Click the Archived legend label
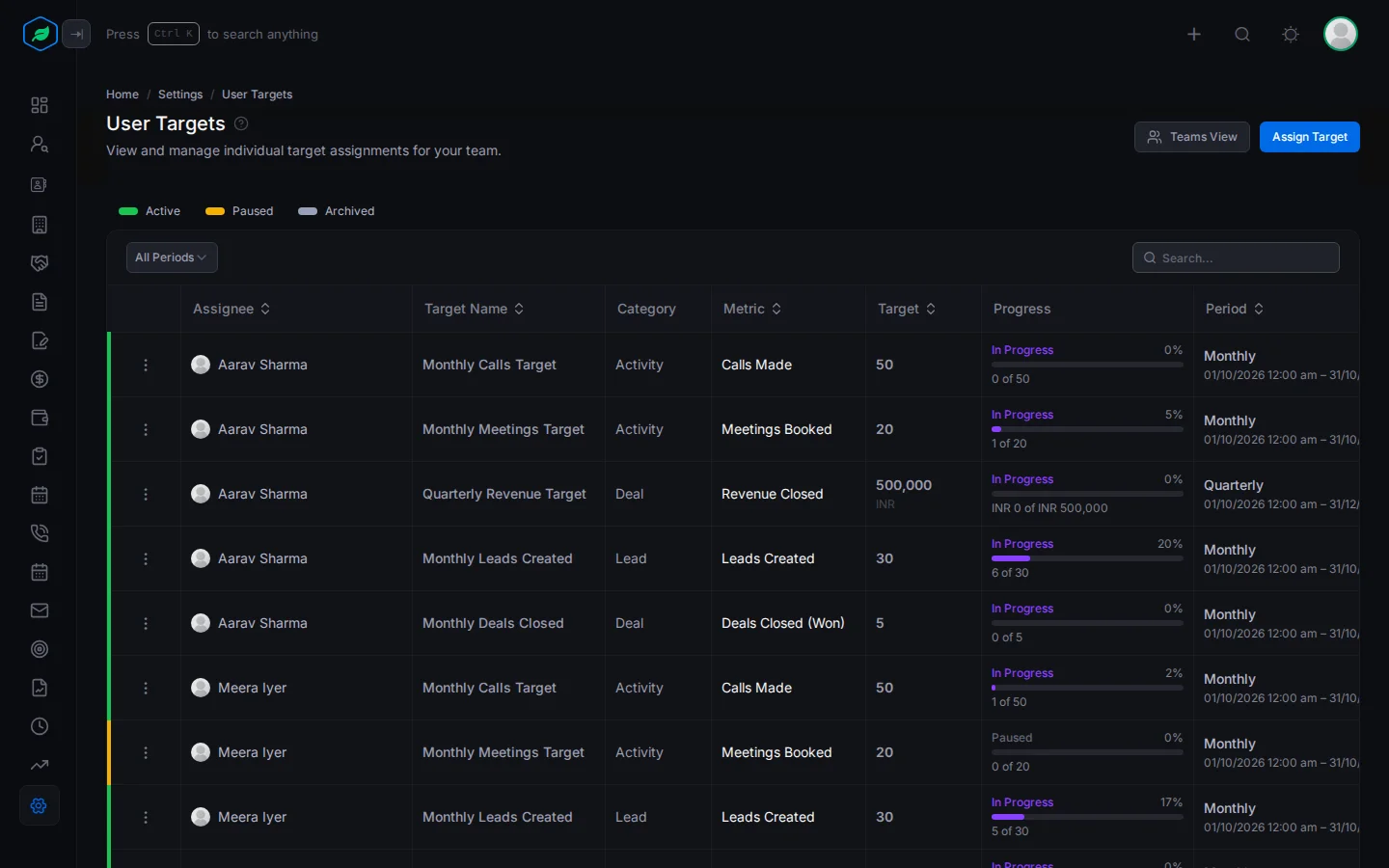 pos(349,211)
